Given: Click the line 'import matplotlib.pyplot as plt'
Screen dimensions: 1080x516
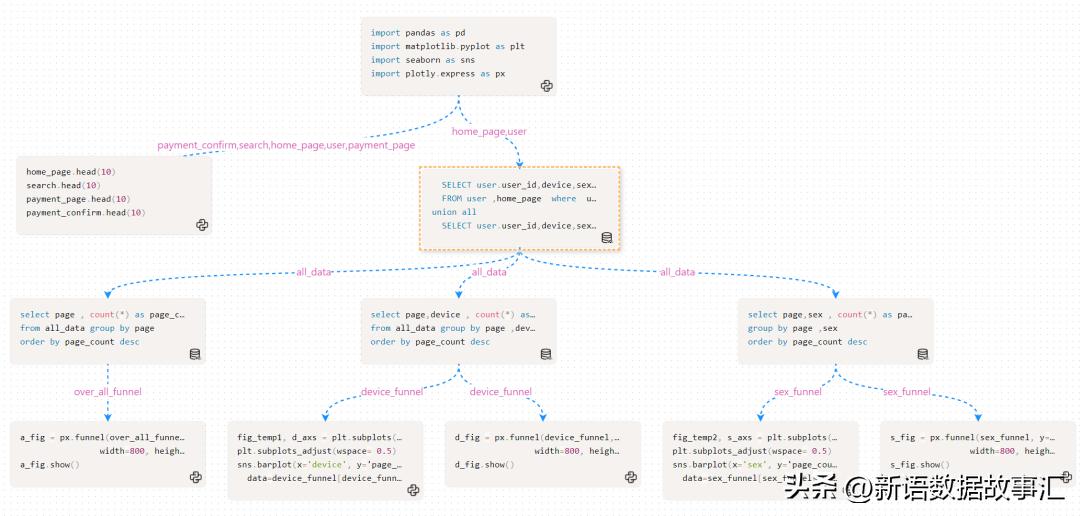Looking at the screenshot, I should 448,46.
